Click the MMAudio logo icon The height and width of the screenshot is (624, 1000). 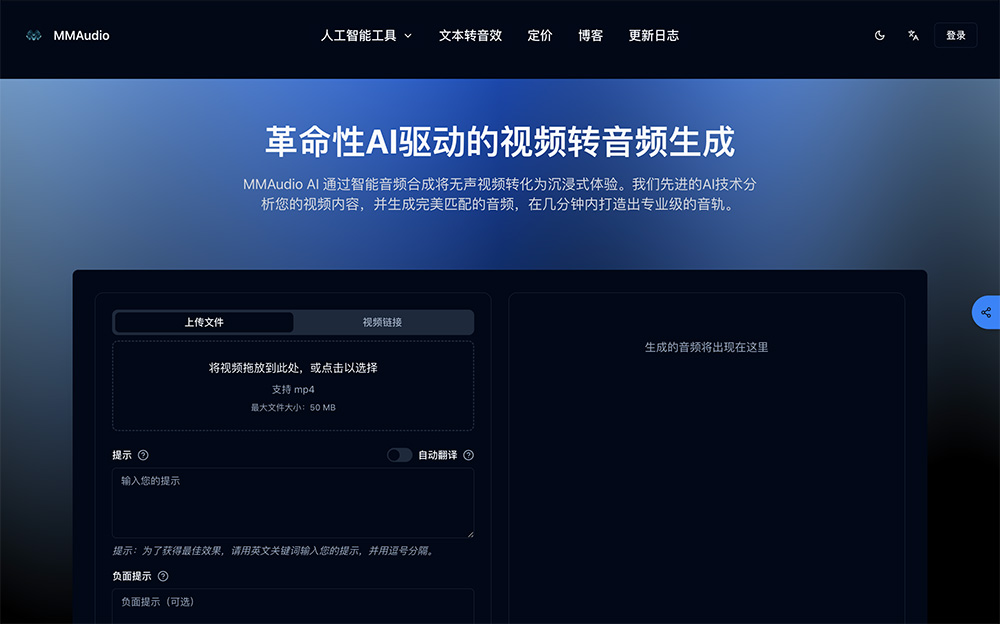pos(33,36)
